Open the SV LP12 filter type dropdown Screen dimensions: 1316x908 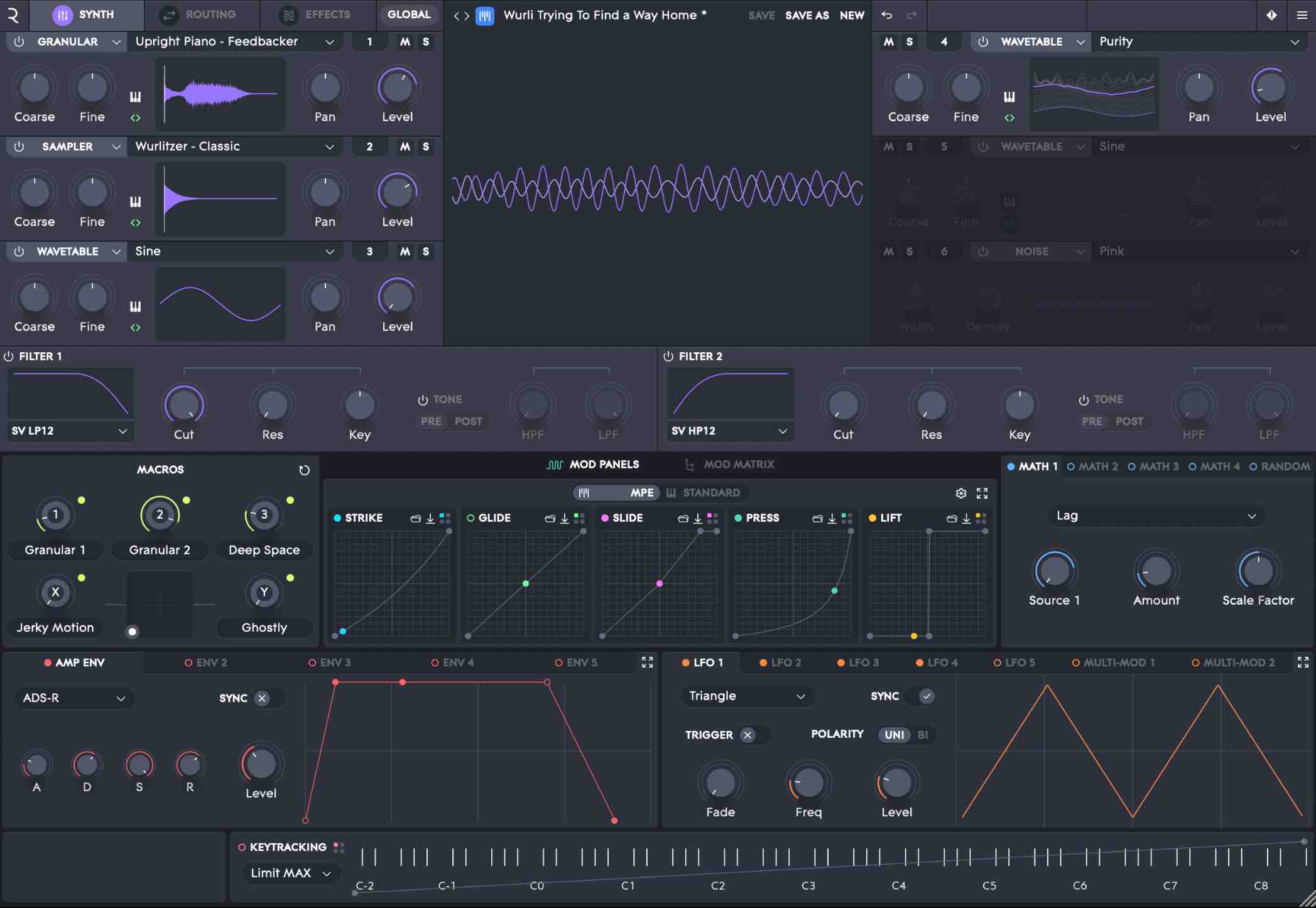point(69,431)
